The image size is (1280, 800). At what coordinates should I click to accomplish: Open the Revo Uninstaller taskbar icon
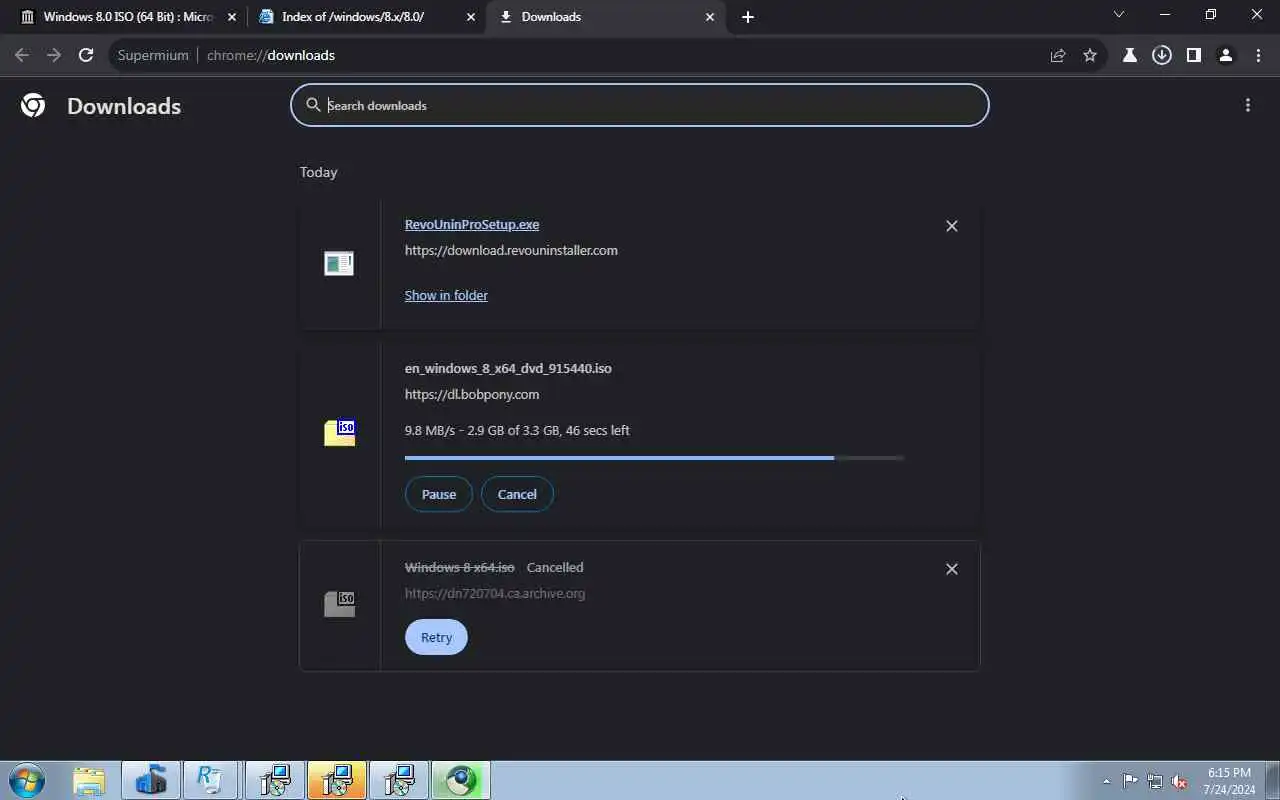click(210, 780)
